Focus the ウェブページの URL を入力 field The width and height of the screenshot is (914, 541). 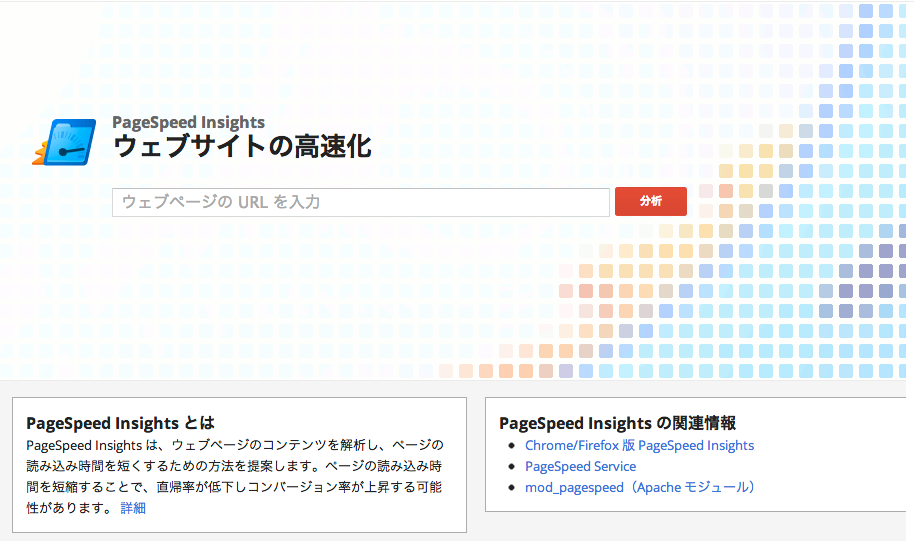point(361,202)
